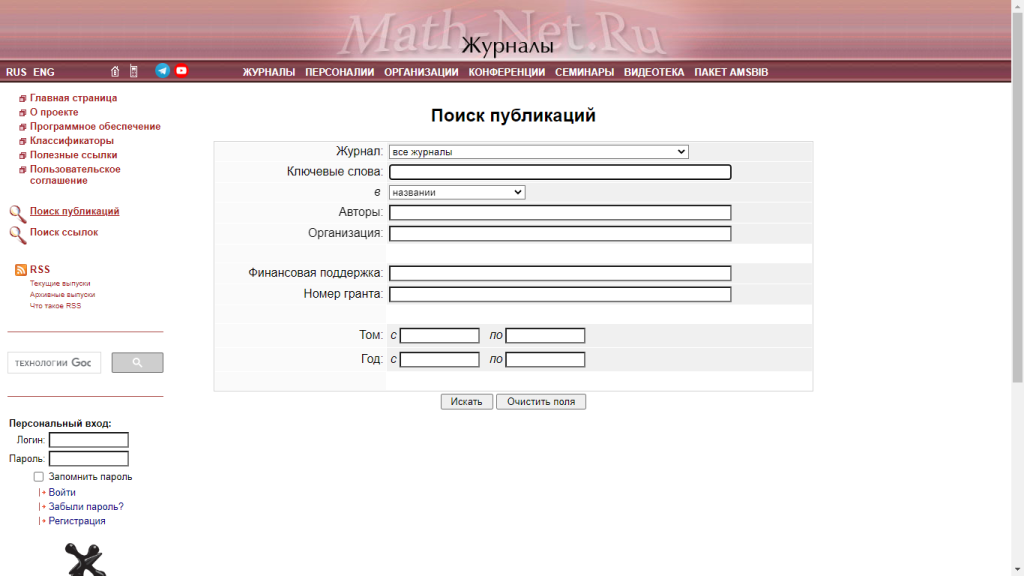Viewport: 1024px width, 576px height.
Task: Open the keyword scope dropdown (названии)
Action: tap(457, 192)
